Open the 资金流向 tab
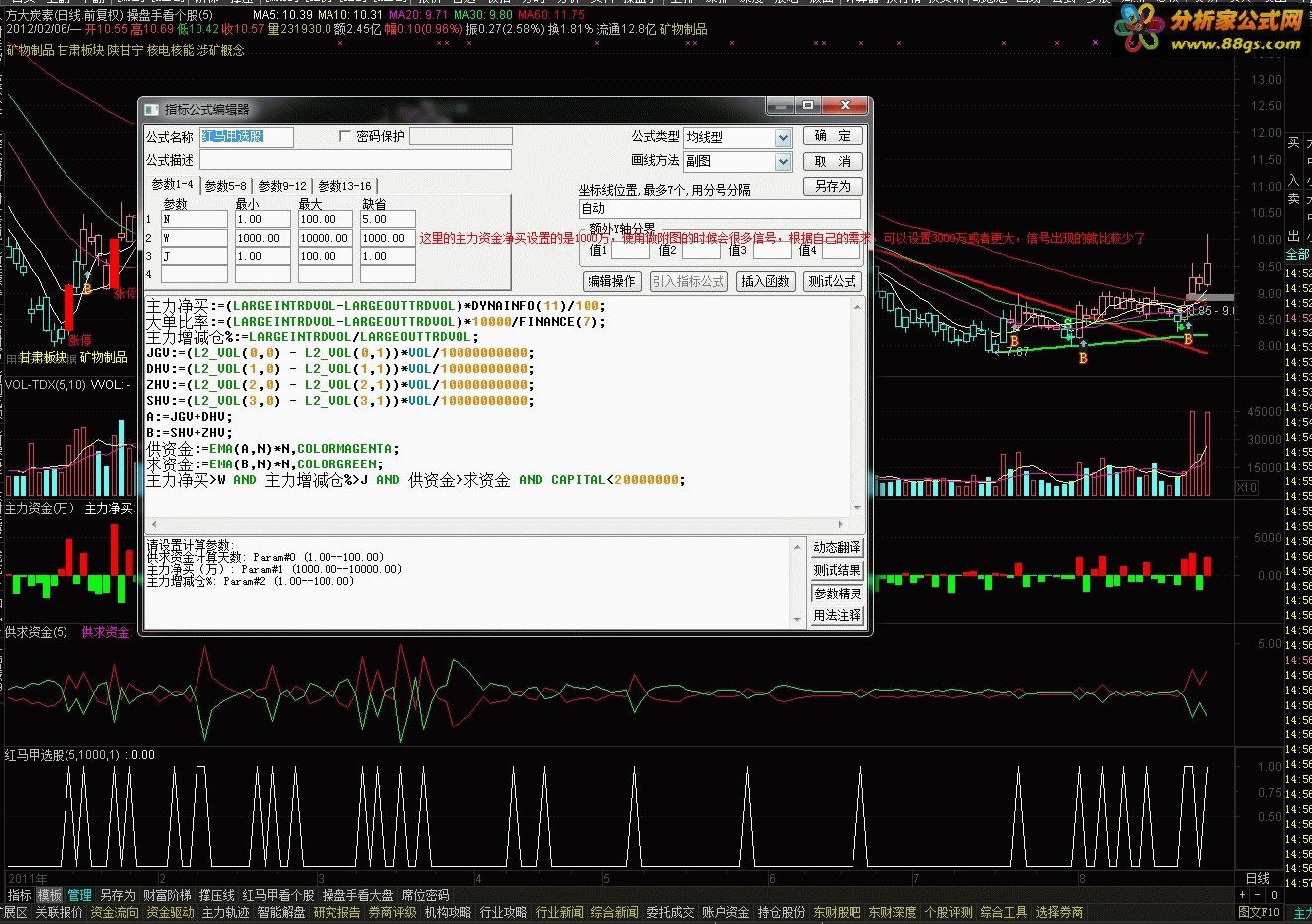 click(x=115, y=912)
